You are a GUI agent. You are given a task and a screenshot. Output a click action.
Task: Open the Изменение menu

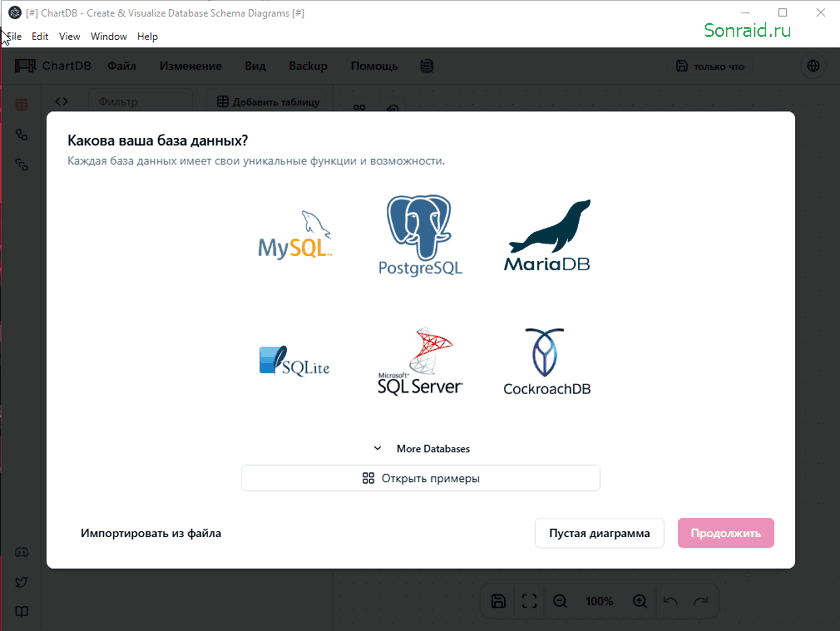191,66
